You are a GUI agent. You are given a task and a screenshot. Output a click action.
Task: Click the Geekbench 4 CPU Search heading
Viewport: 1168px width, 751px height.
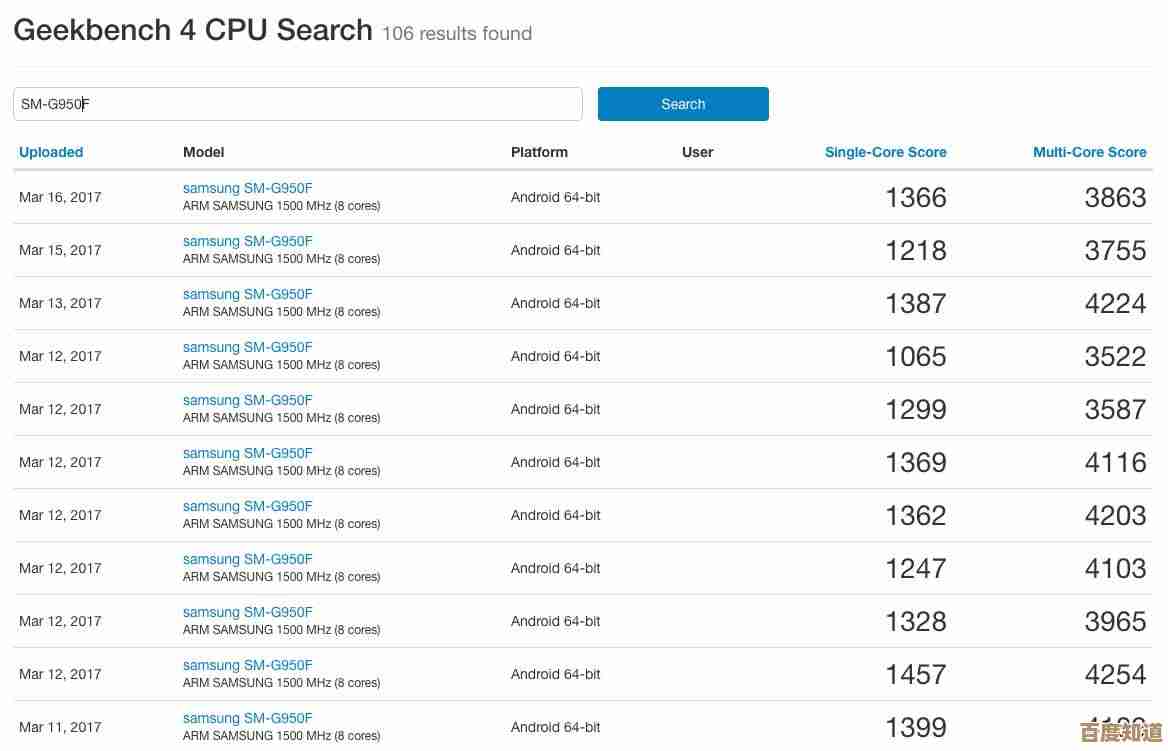pyautogui.click(x=193, y=30)
